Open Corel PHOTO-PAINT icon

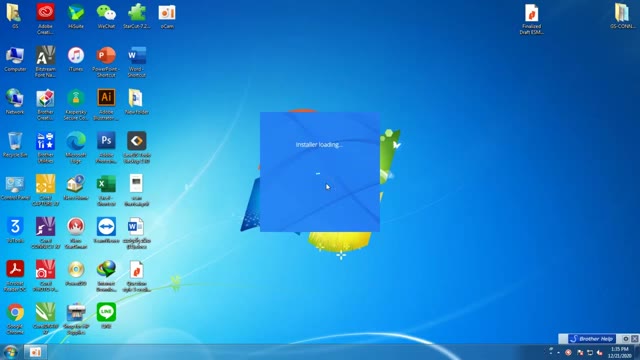tap(45, 276)
